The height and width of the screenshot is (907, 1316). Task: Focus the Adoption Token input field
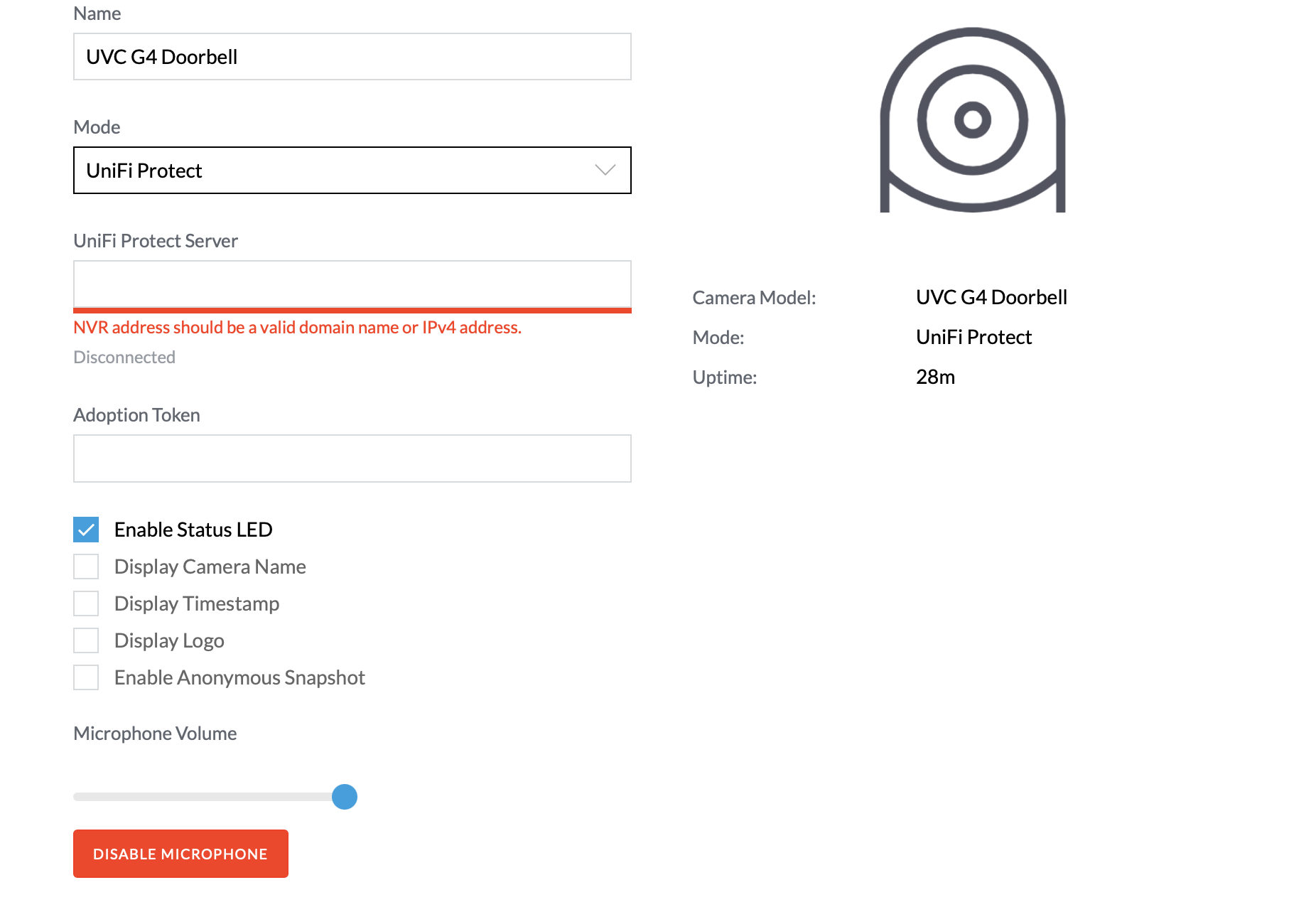pyautogui.click(x=352, y=458)
